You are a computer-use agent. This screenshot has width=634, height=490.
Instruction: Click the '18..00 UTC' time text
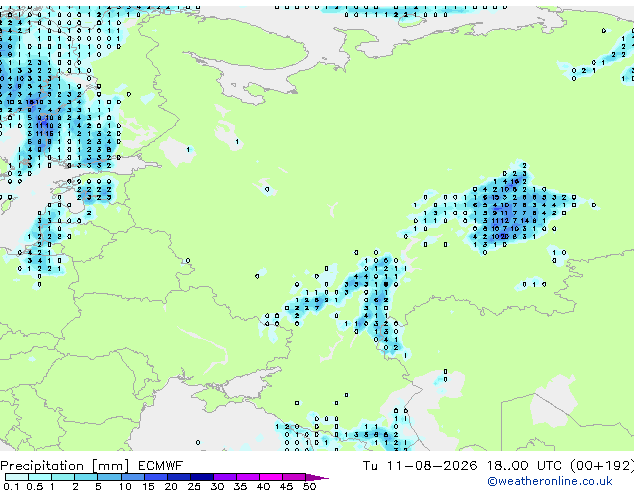524,466
